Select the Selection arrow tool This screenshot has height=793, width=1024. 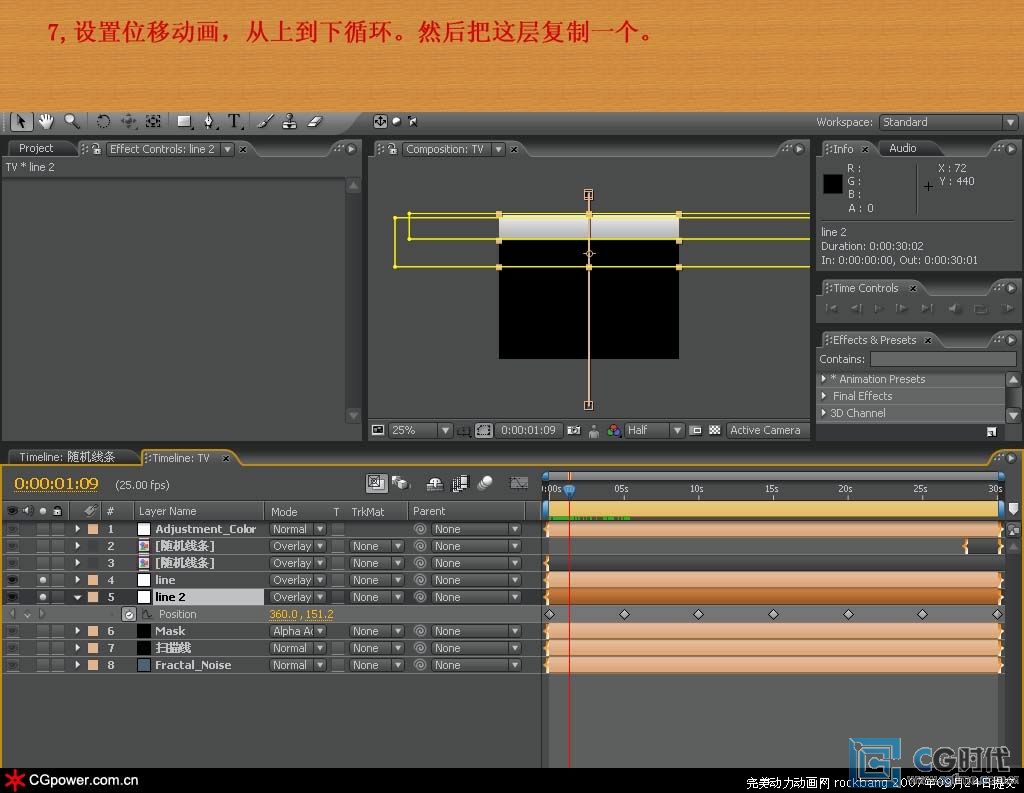tap(21, 121)
